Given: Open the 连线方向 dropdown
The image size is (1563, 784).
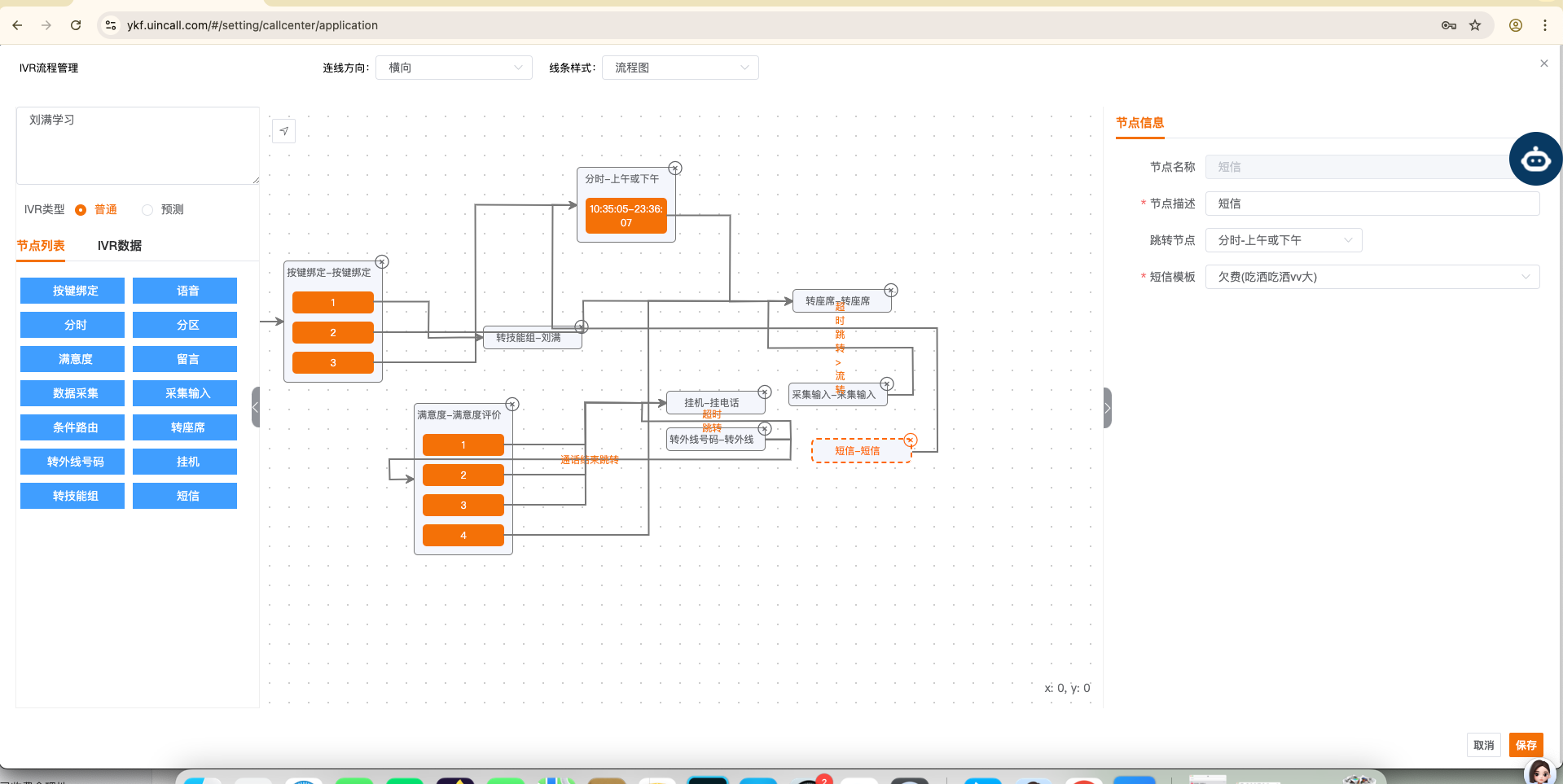Looking at the screenshot, I should pos(454,68).
